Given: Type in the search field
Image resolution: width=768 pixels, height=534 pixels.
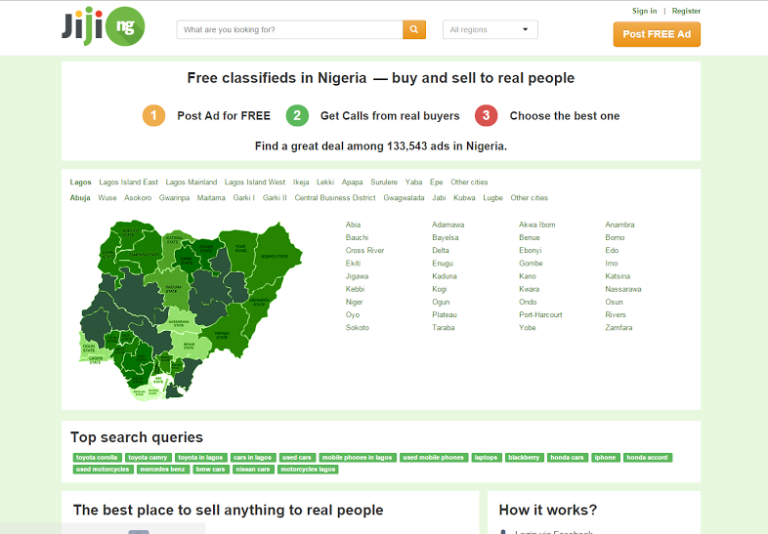Looking at the screenshot, I should (290, 30).
